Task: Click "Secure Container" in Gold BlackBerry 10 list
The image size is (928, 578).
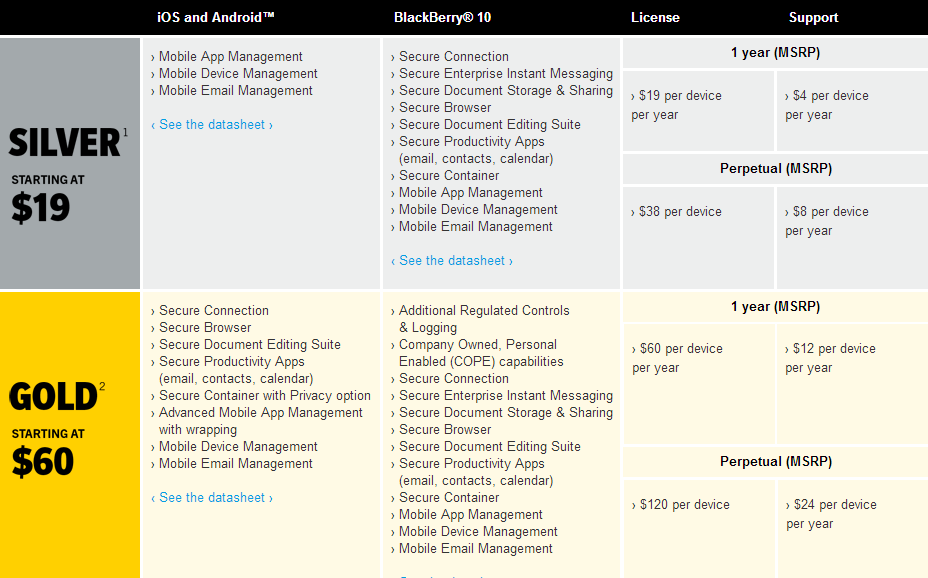Action: pyautogui.click(x=449, y=498)
